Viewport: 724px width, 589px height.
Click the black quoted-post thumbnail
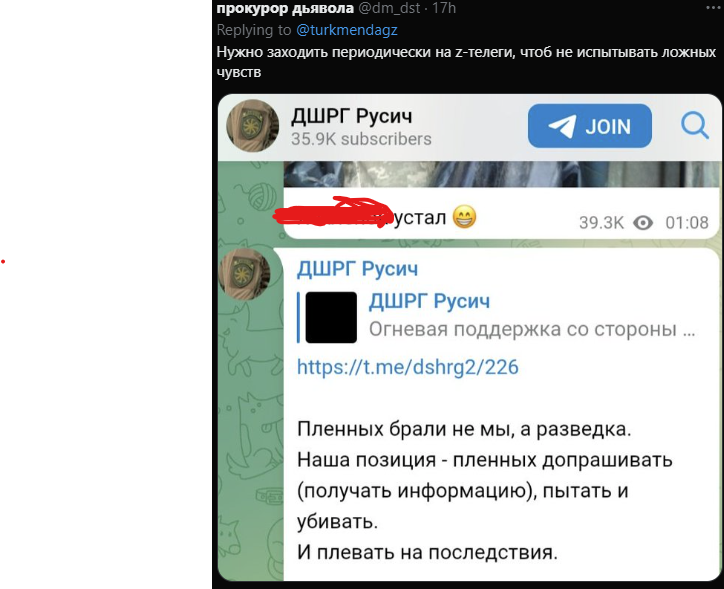(331, 317)
